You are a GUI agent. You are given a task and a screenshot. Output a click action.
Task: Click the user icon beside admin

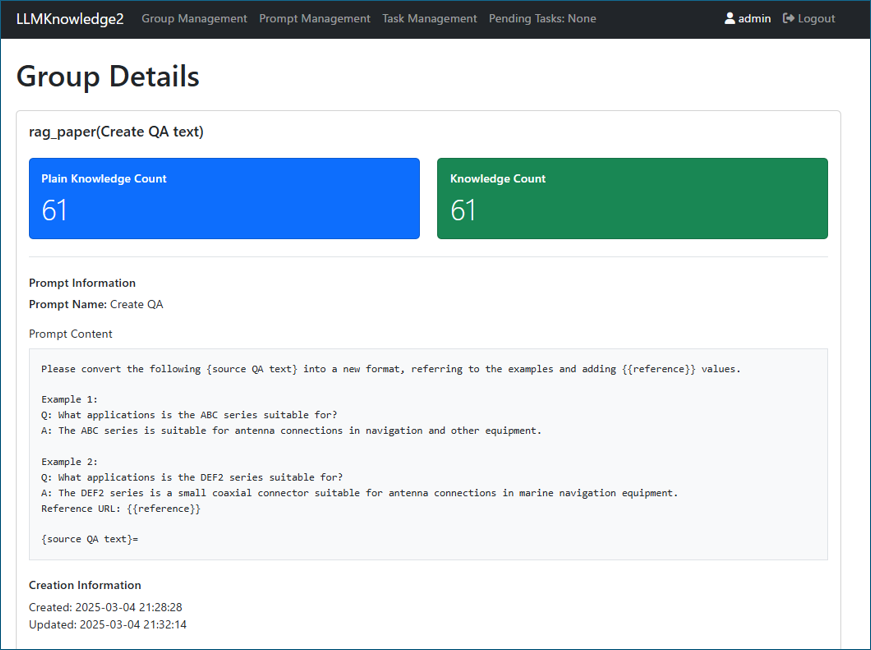(730, 19)
